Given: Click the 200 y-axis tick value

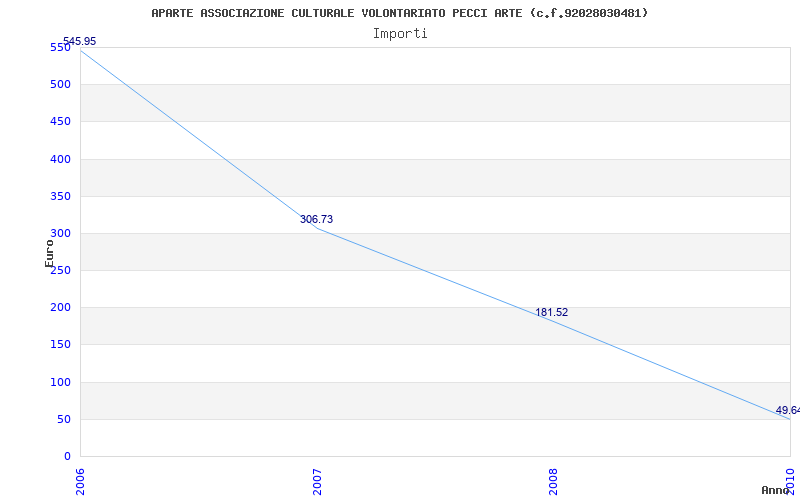Looking at the screenshot, I should pyautogui.click(x=60, y=308).
